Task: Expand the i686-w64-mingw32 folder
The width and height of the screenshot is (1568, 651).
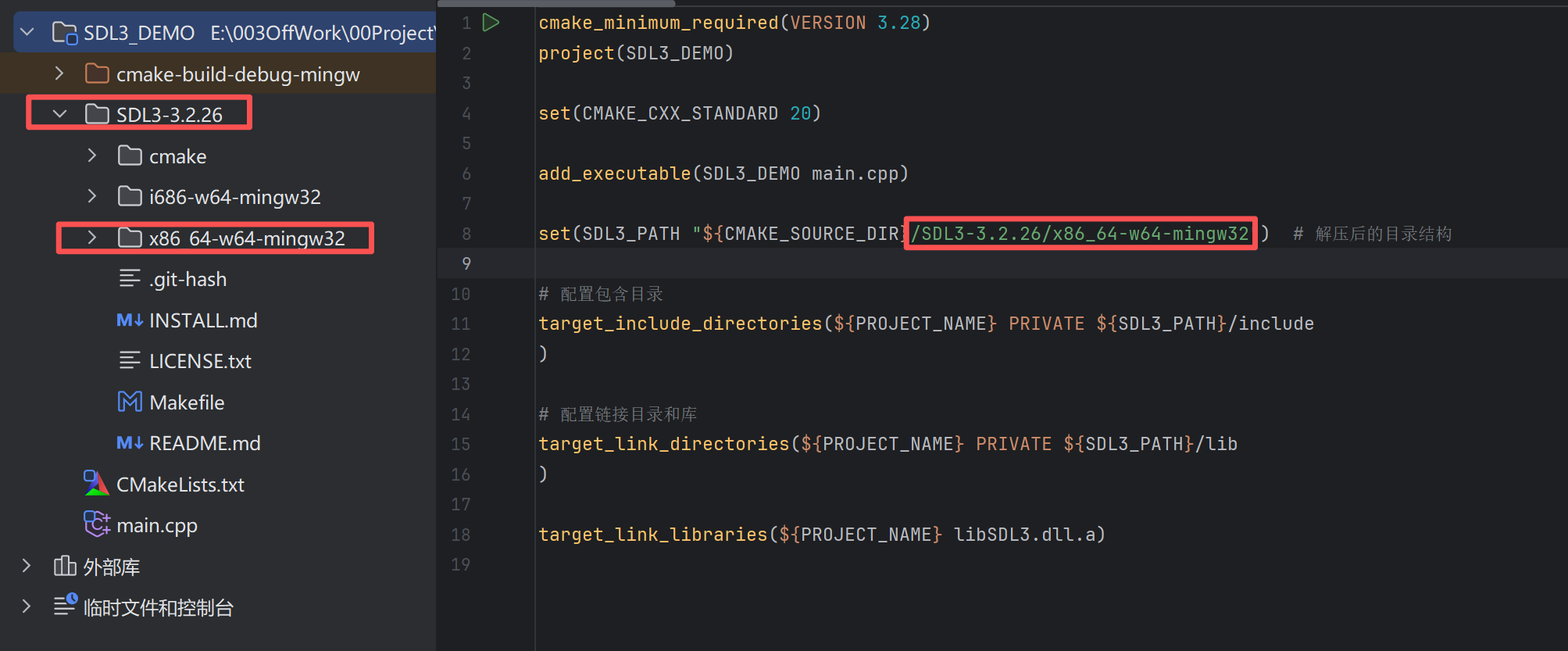Action: (x=92, y=196)
